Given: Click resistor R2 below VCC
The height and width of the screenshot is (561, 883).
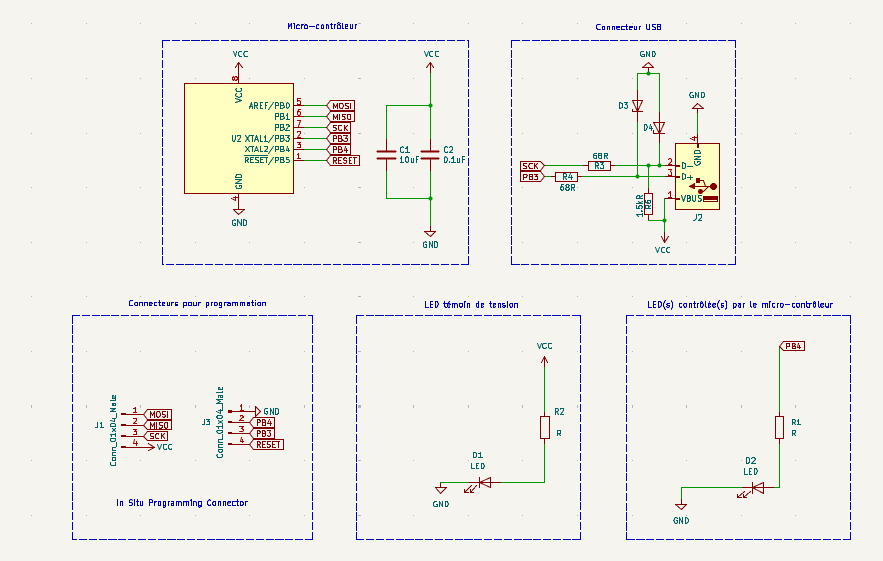Looking at the screenshot, I should (544, 428).
